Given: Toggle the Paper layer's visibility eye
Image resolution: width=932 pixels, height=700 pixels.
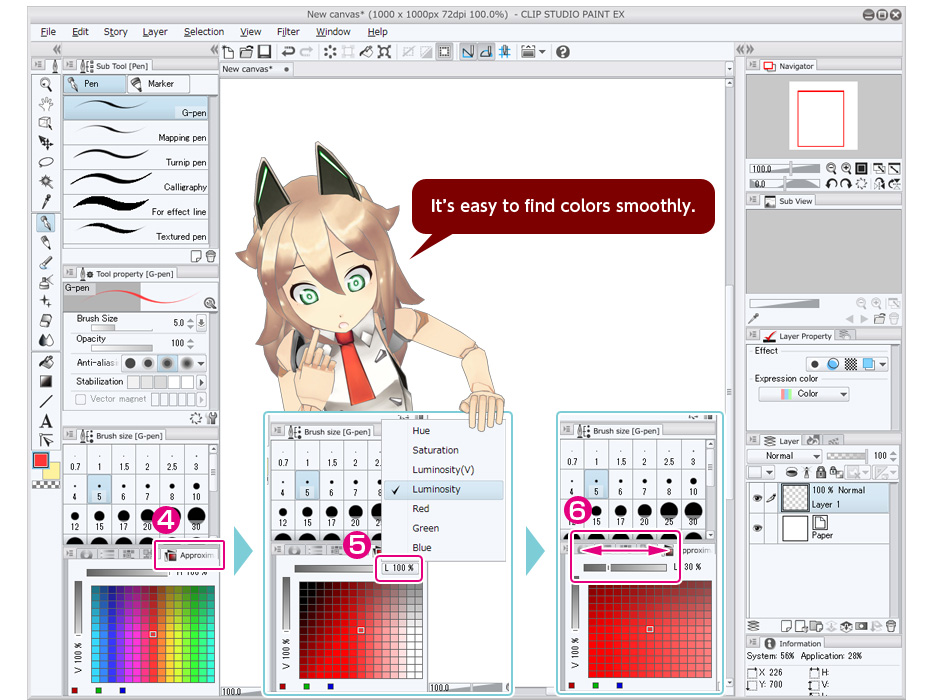Looking at the screenshot, I should tap(757, 527).
